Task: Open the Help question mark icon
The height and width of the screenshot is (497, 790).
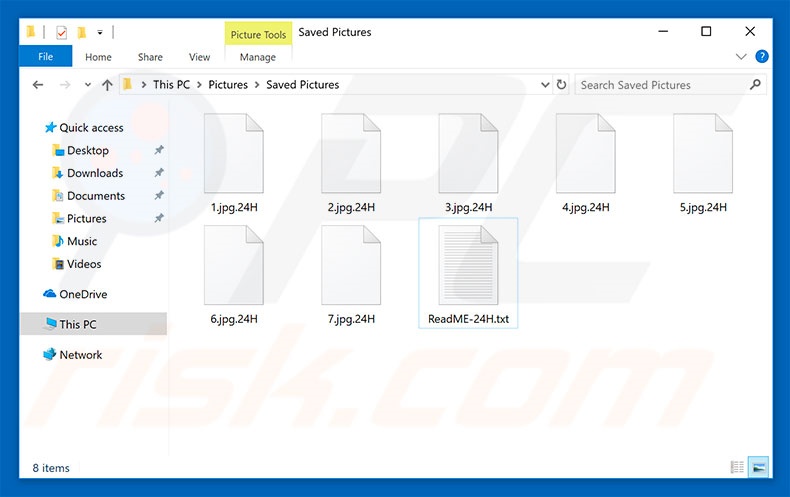Action: (x=762, y=56)
